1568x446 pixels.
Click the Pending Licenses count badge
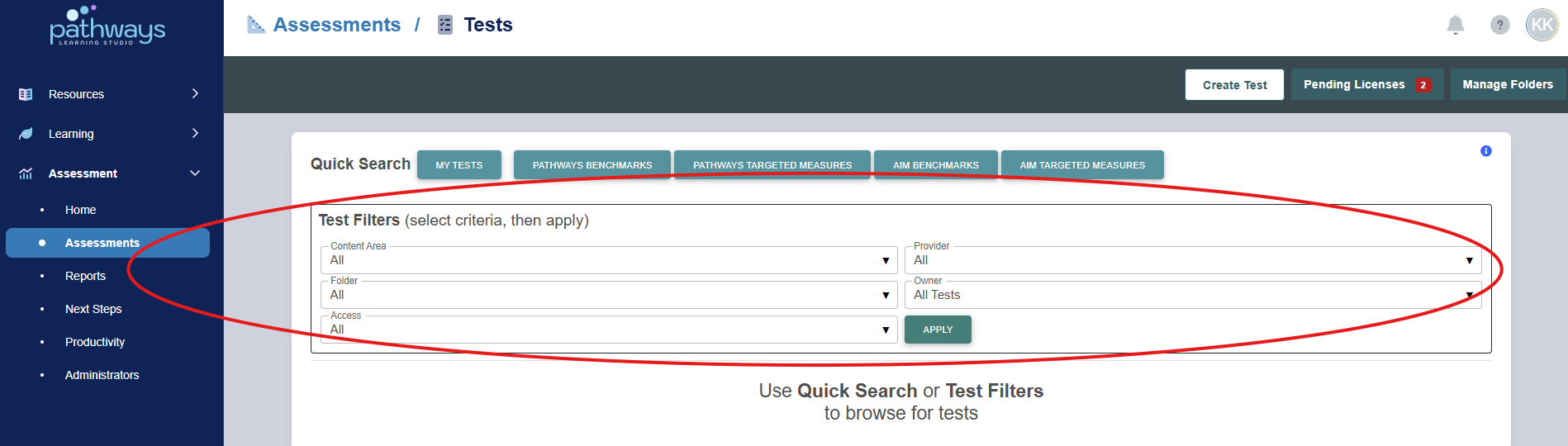tap(1423, 85)
